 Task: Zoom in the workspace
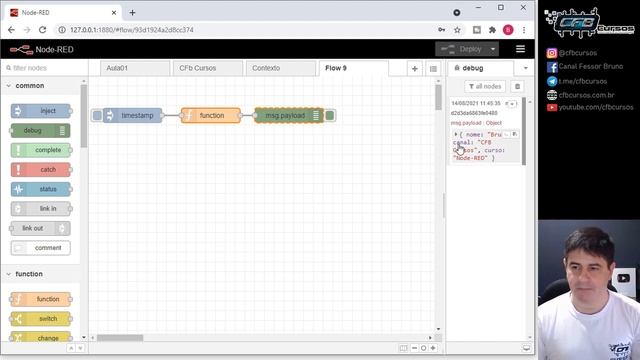coord(433,348)
